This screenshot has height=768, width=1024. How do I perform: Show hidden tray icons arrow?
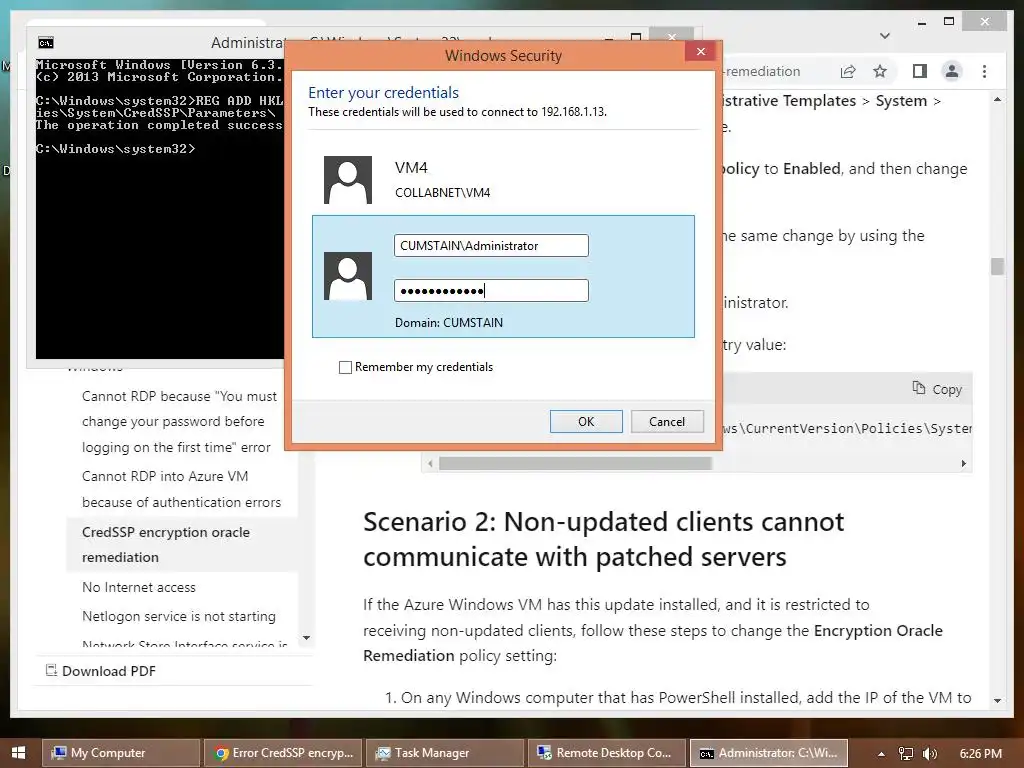pos(881,754)
